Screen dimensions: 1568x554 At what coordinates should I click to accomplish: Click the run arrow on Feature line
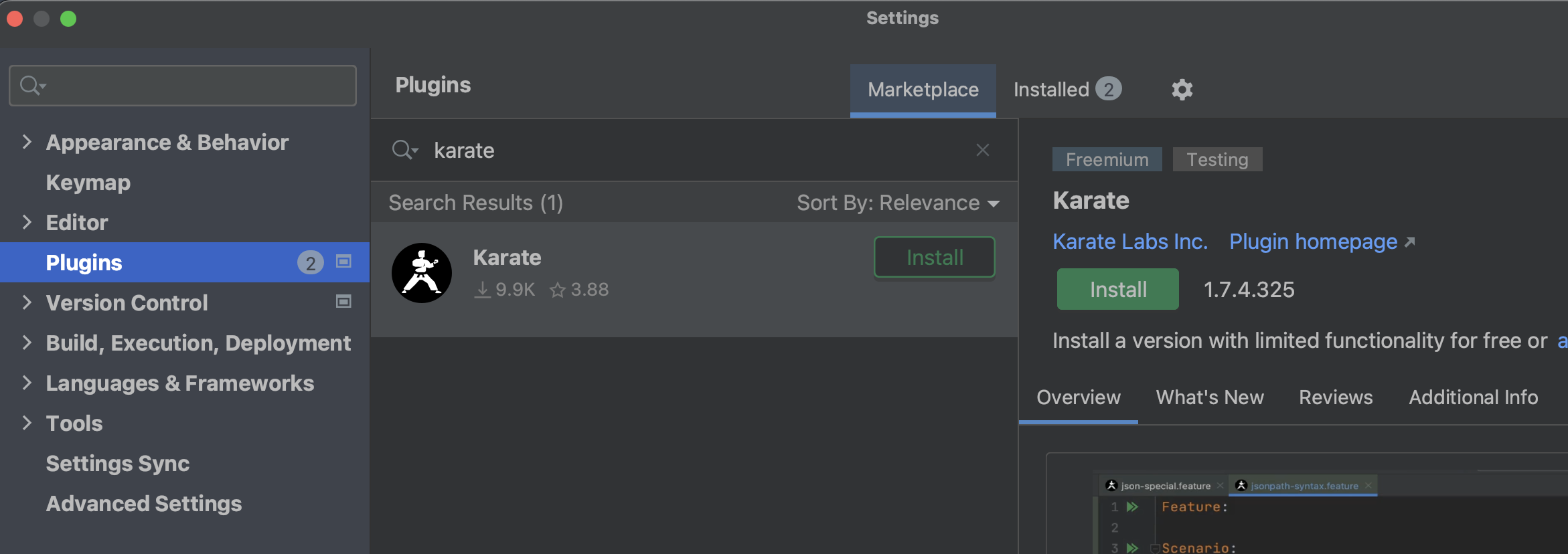[x=1132, y=506]
